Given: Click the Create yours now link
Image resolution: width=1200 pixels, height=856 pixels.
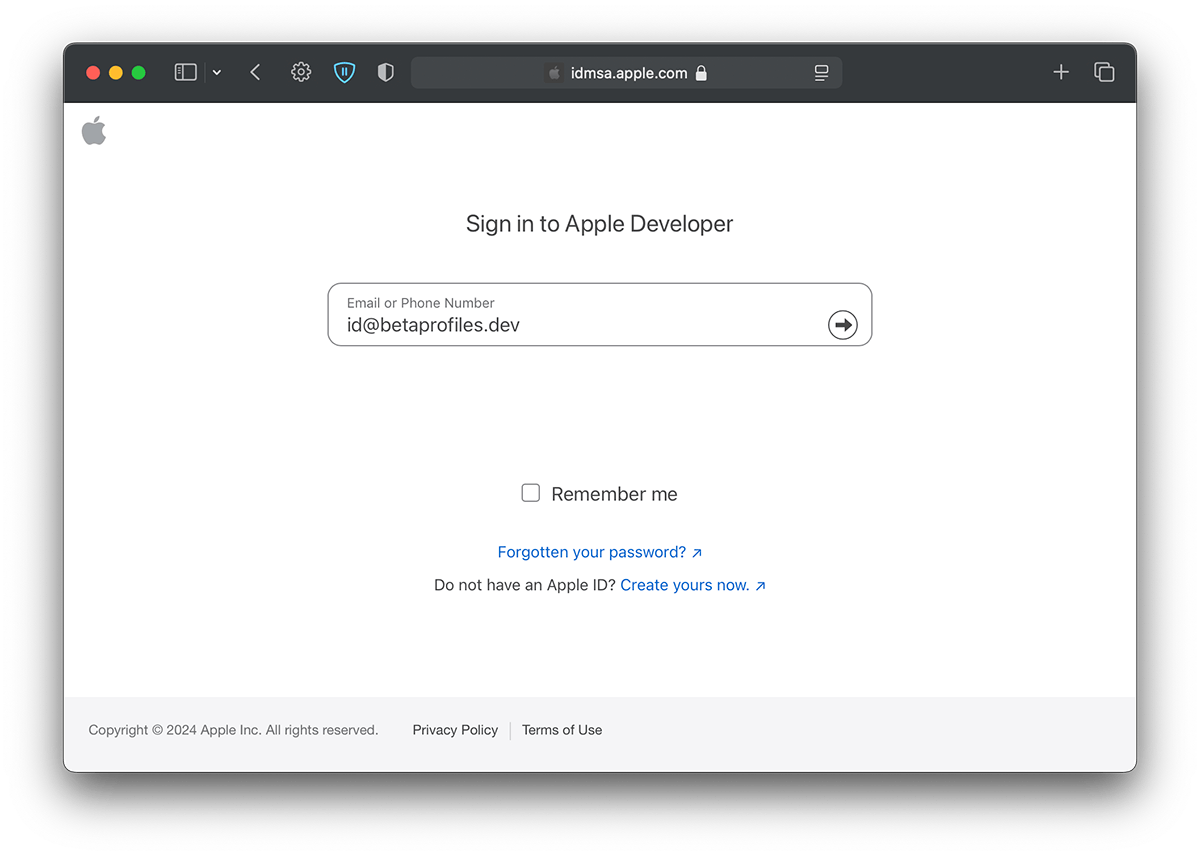Looking at the screenshot, I should click(693, 585).
